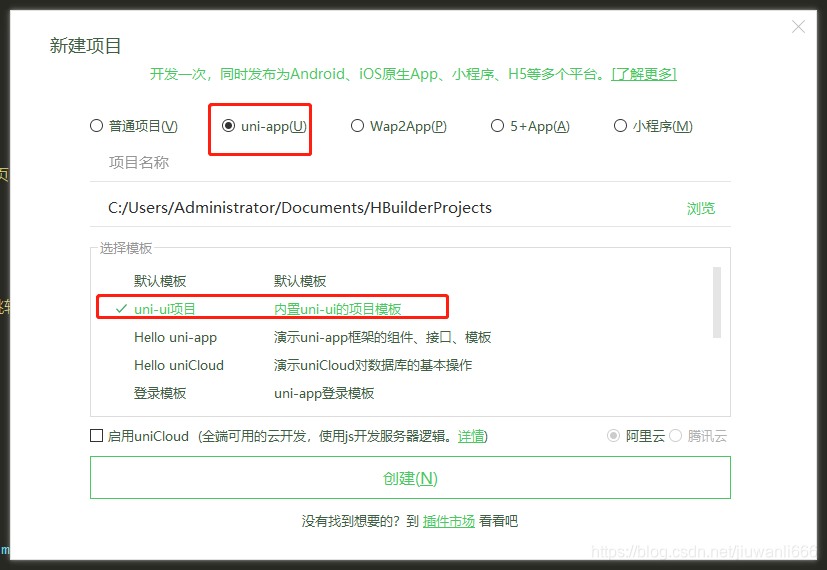
Task: Close the 新建项目 dialog with the X
Action: (798, 27)
